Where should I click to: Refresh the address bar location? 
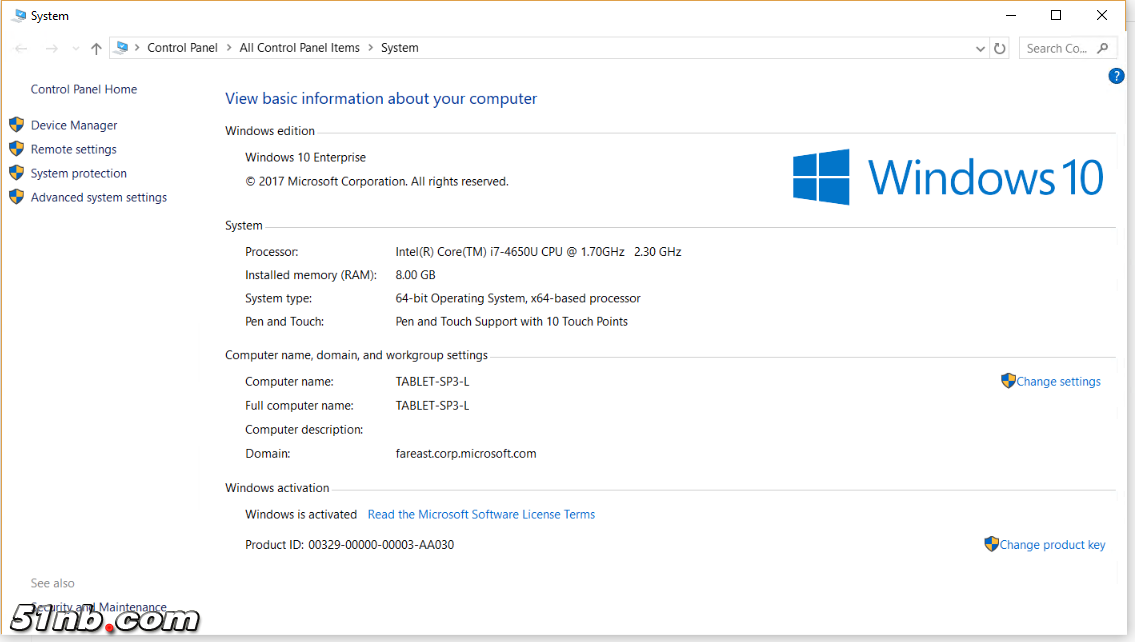999,48
